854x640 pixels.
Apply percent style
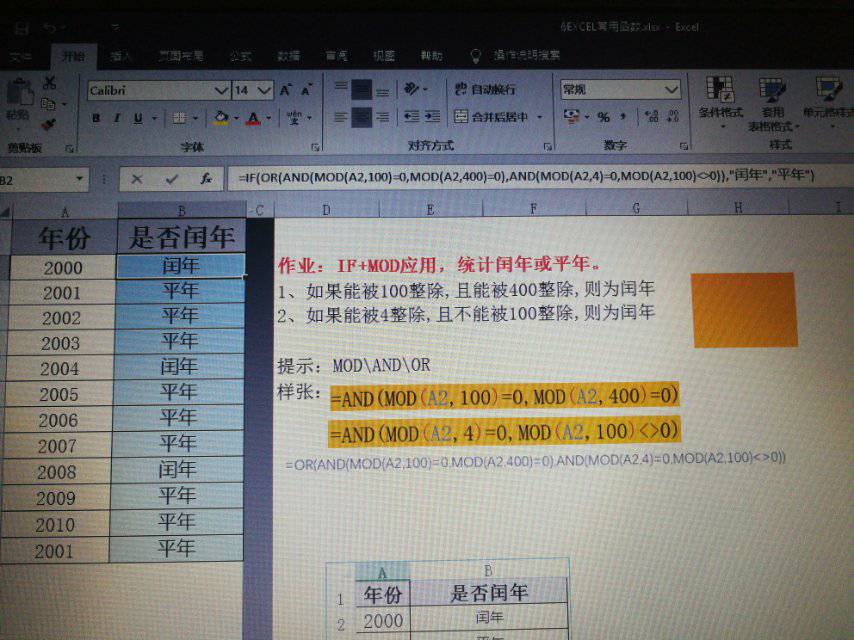603,117
